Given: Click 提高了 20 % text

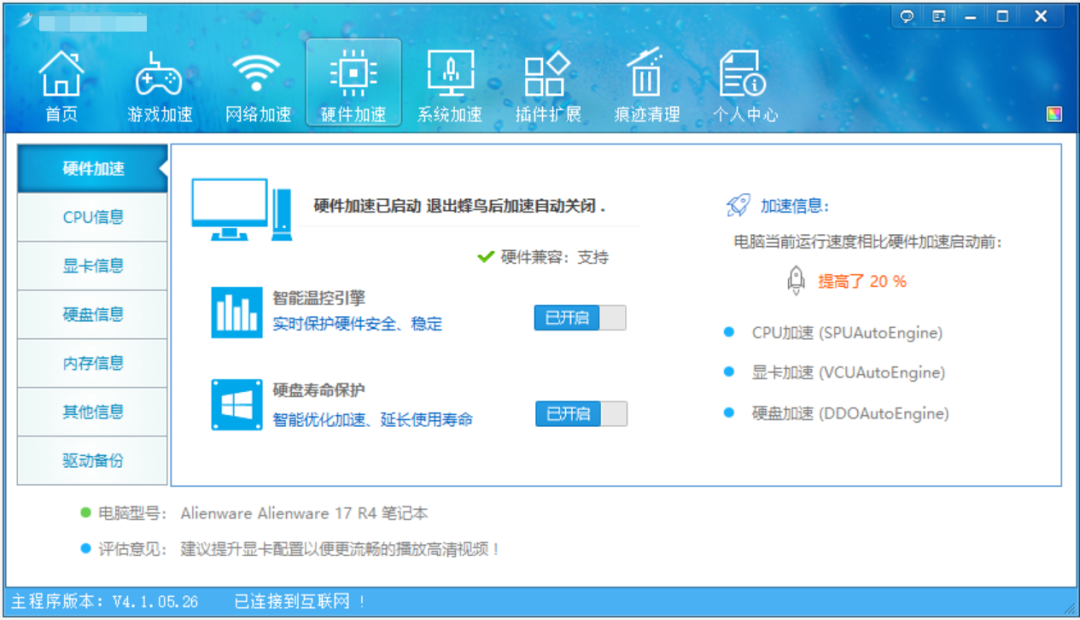Looking at the screenshot, I should coord(862,281).
